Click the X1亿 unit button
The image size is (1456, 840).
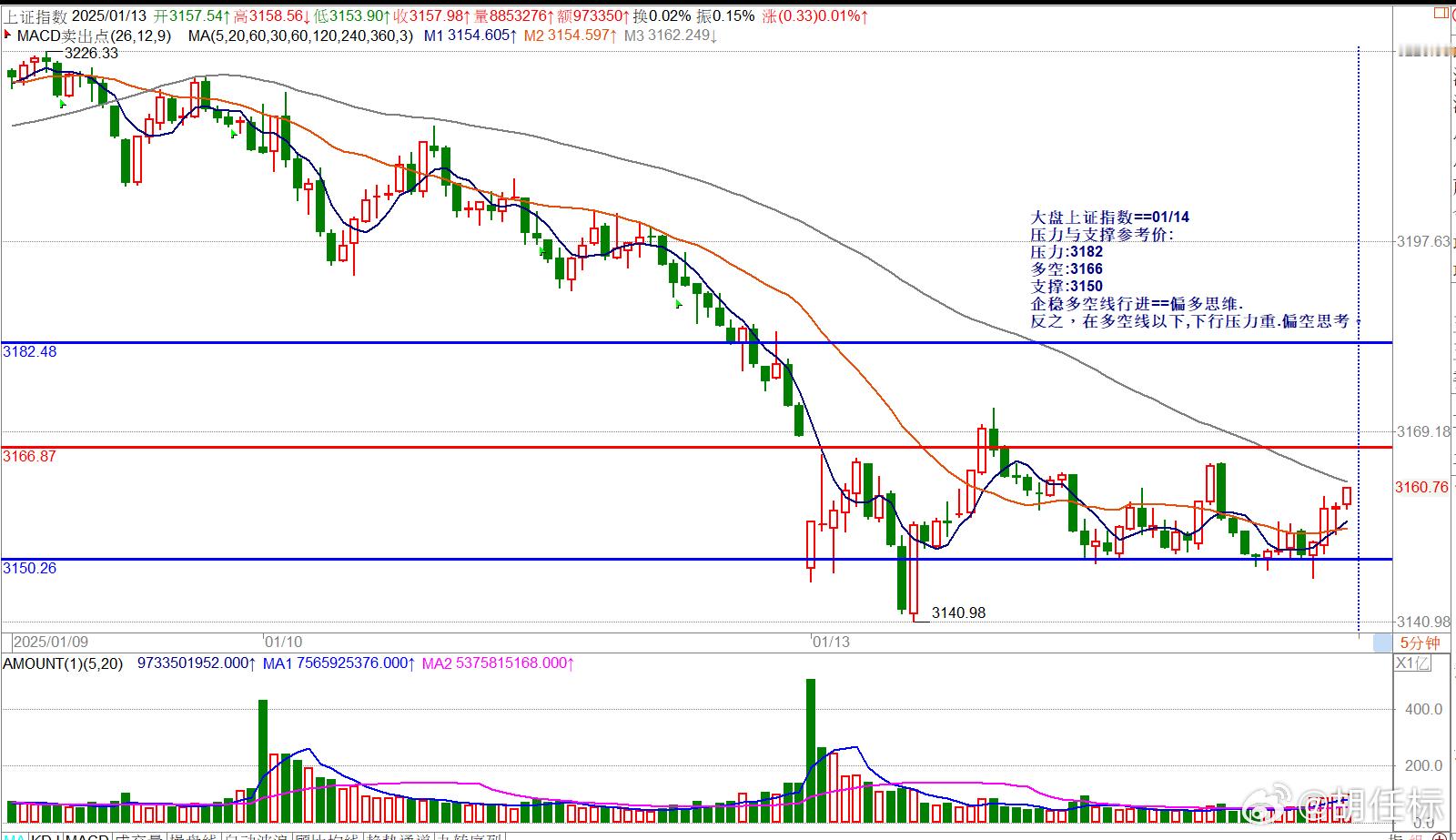(1412, 663)
